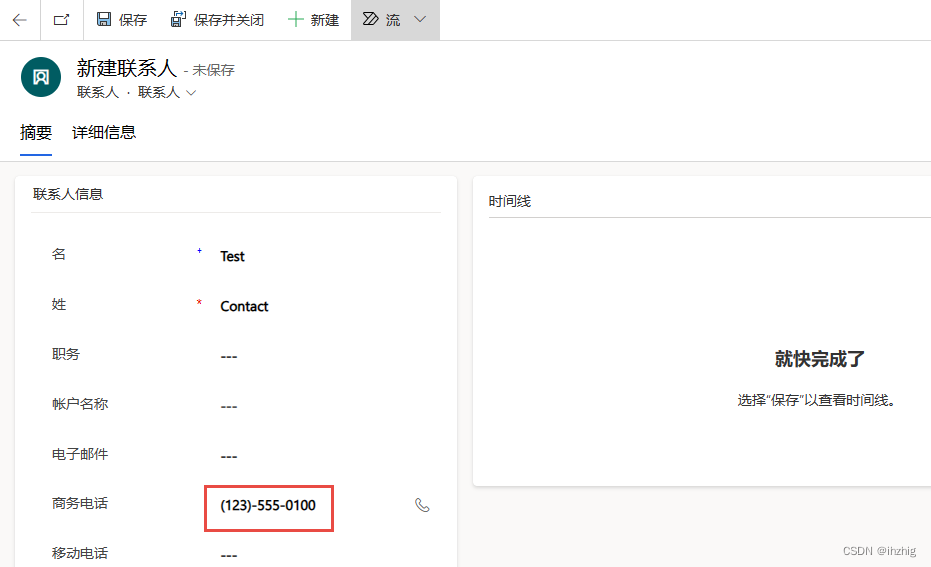Click the 职务 field label
931x567 pixels.
[66, 354]
